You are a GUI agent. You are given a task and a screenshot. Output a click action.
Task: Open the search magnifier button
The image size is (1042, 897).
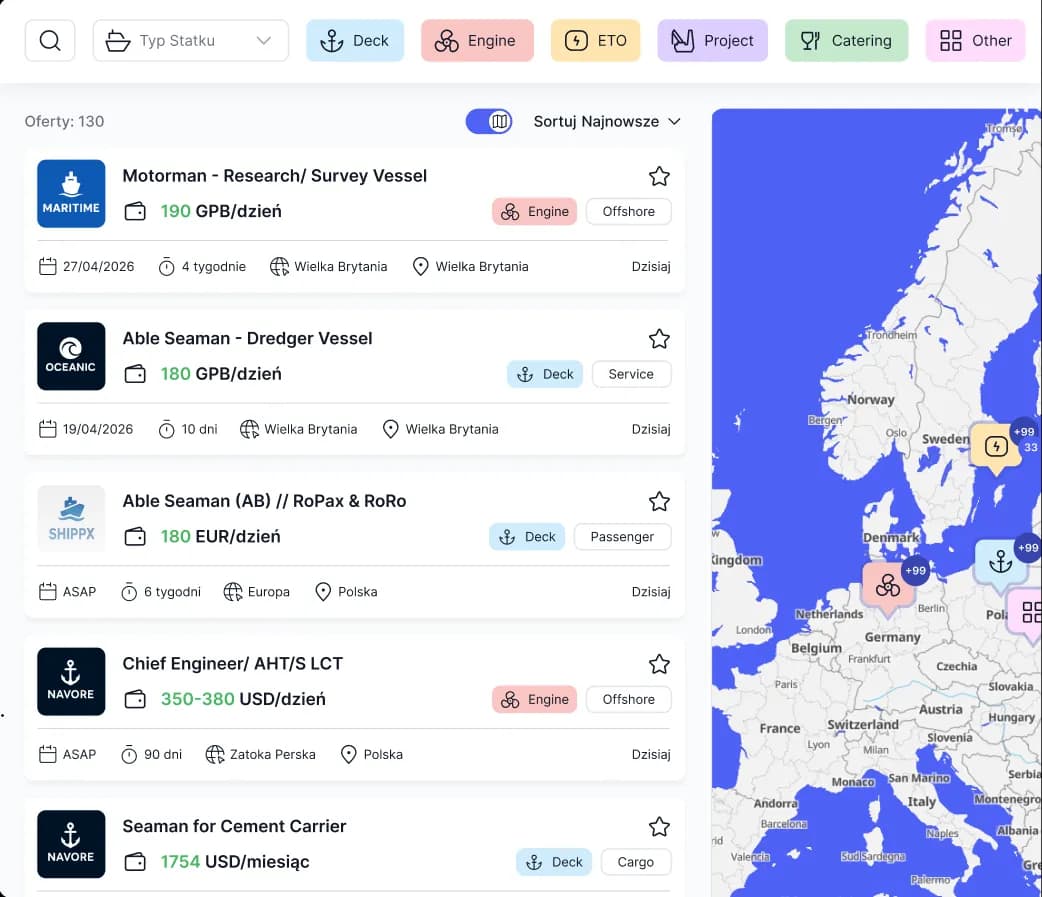[50, 41]
